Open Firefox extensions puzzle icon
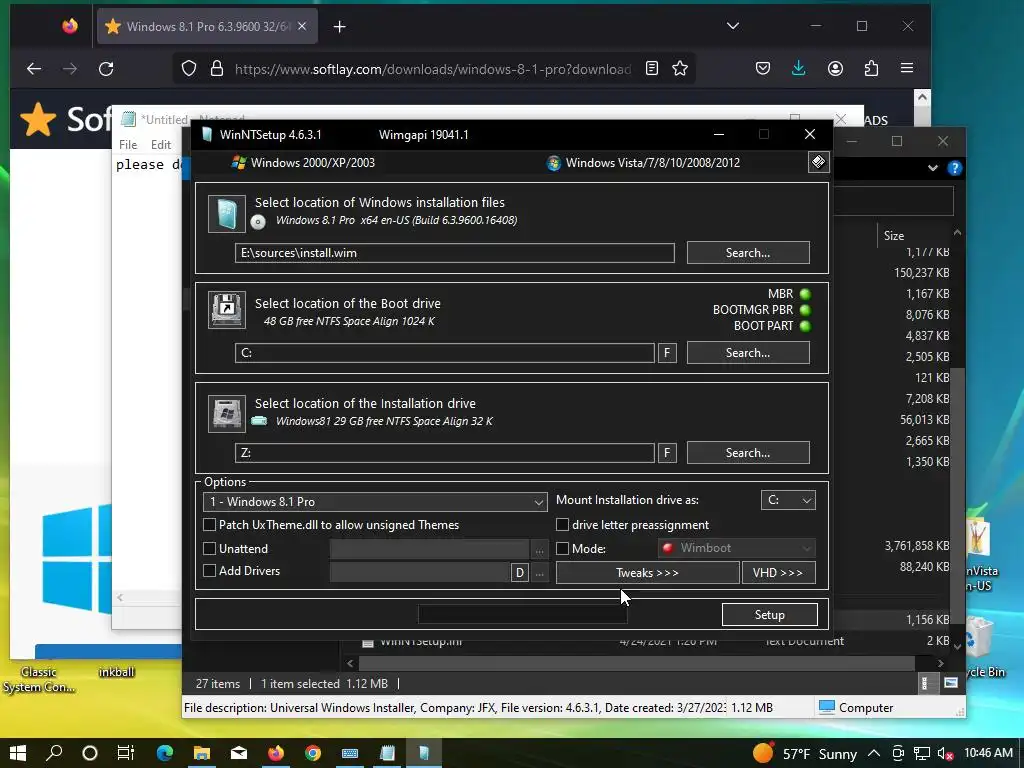 (871, 69)
